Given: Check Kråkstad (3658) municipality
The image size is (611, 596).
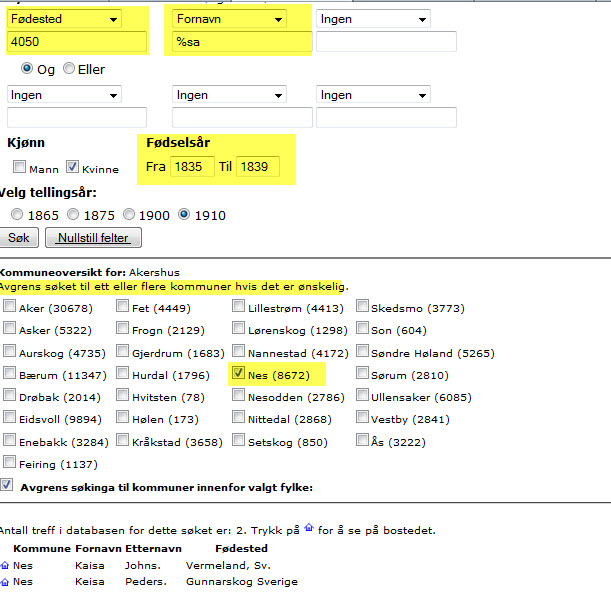Looking at the screenshot, I should click(122, 440).
